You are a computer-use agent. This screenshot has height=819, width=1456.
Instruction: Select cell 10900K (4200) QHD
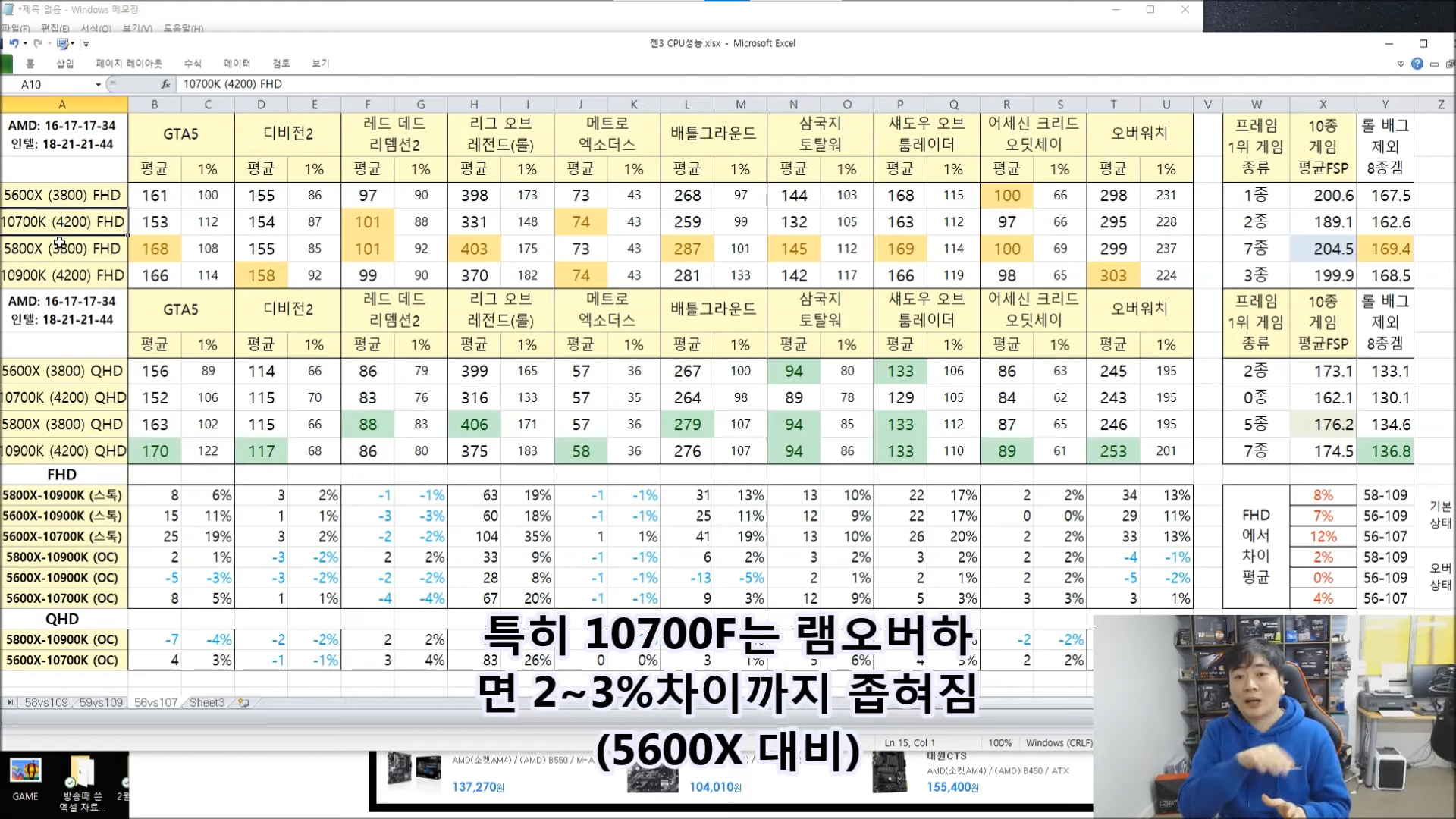pos(63,451)
